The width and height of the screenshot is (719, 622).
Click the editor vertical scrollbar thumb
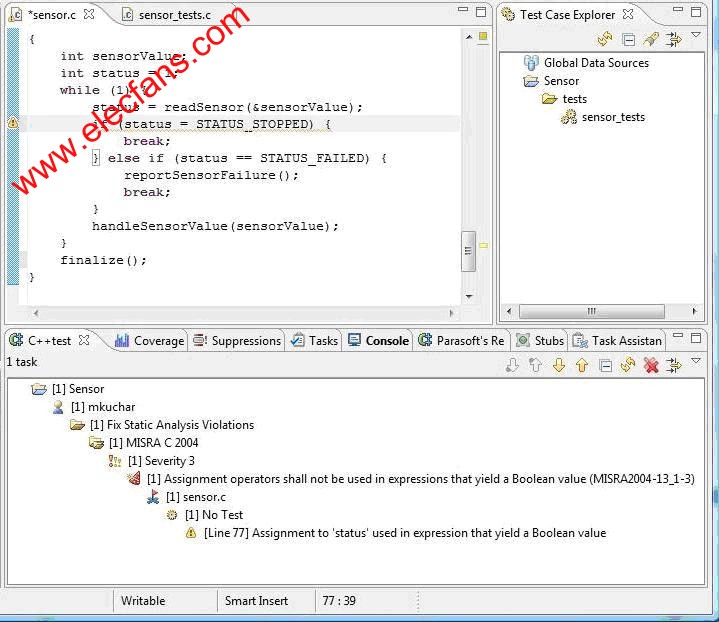[468, 251]
